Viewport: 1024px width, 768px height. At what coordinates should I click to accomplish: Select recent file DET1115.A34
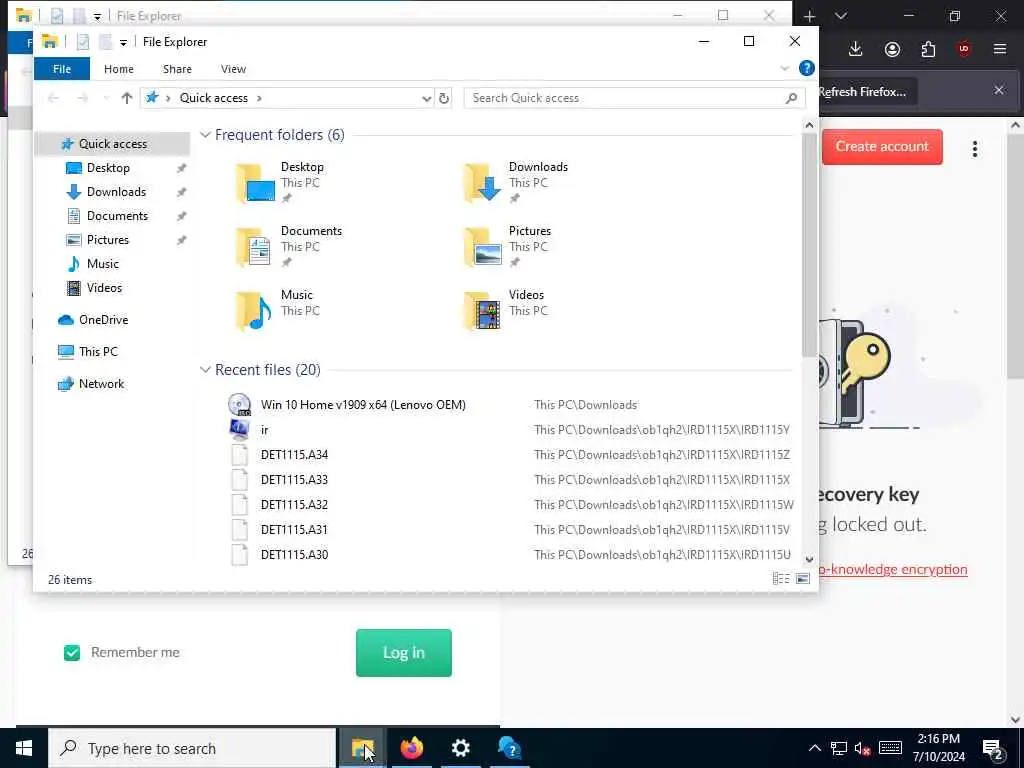(295, 455)
